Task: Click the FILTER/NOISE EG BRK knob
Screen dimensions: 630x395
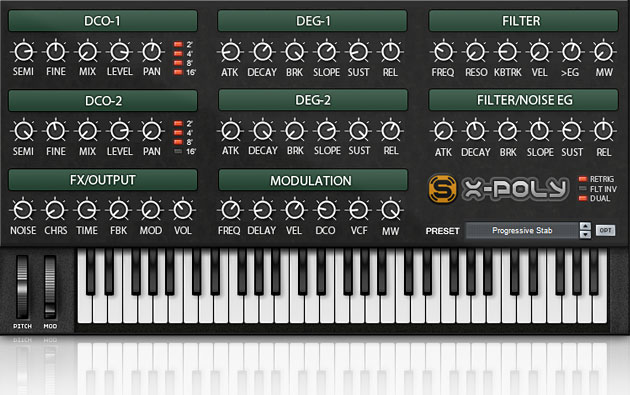Action: [507, 131]
